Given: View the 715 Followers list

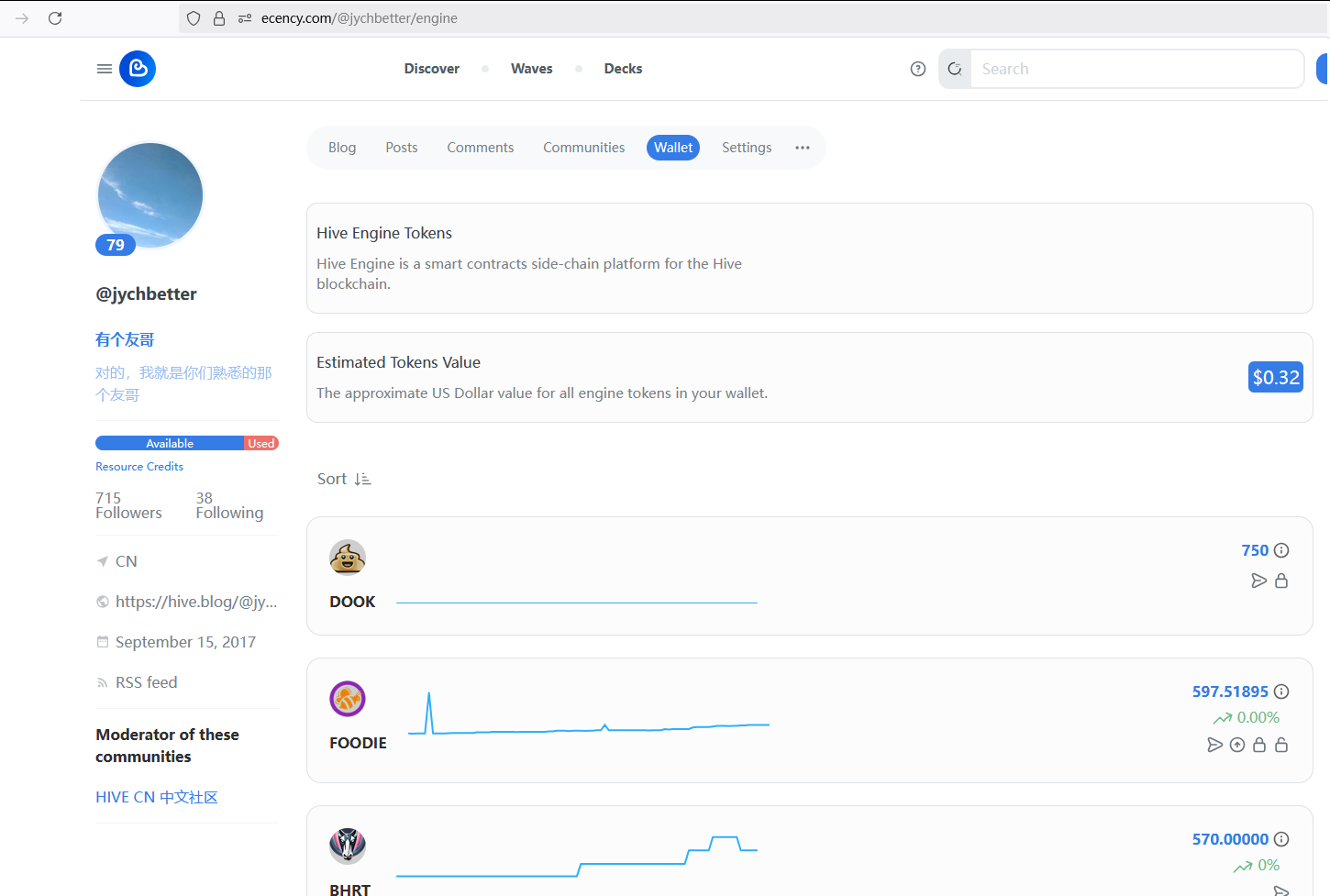Looking at the screenshot, I should 128,505.
